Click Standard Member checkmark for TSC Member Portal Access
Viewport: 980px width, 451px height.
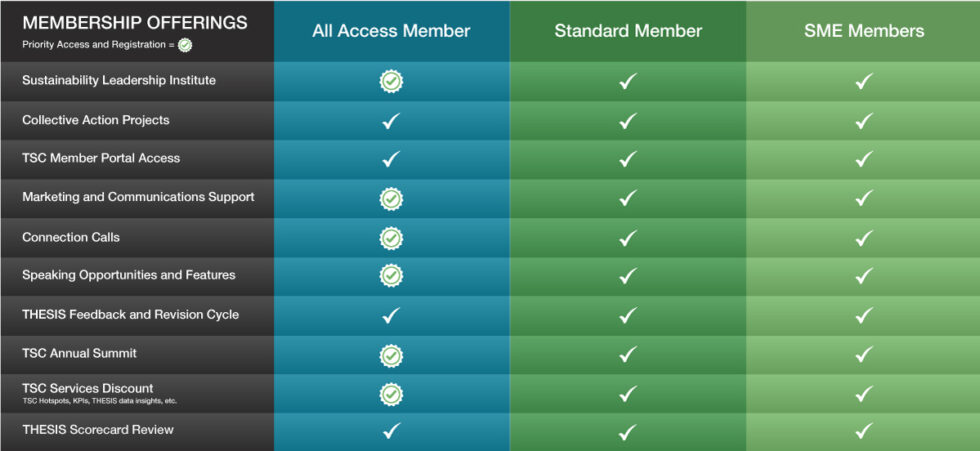tap(628, 159)
